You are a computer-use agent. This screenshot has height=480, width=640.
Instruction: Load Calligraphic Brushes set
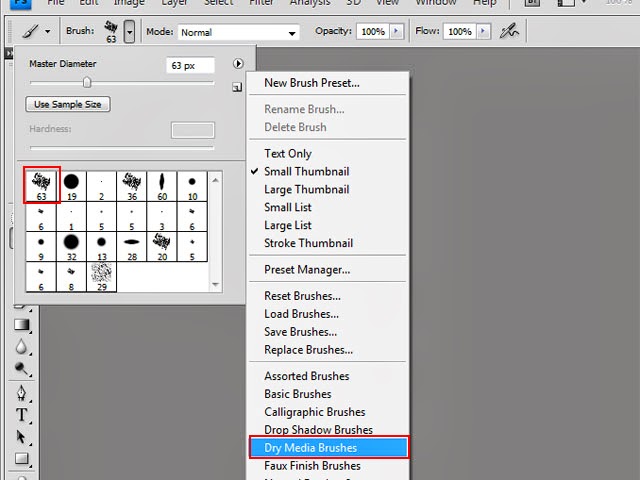[x=315, y=412]
